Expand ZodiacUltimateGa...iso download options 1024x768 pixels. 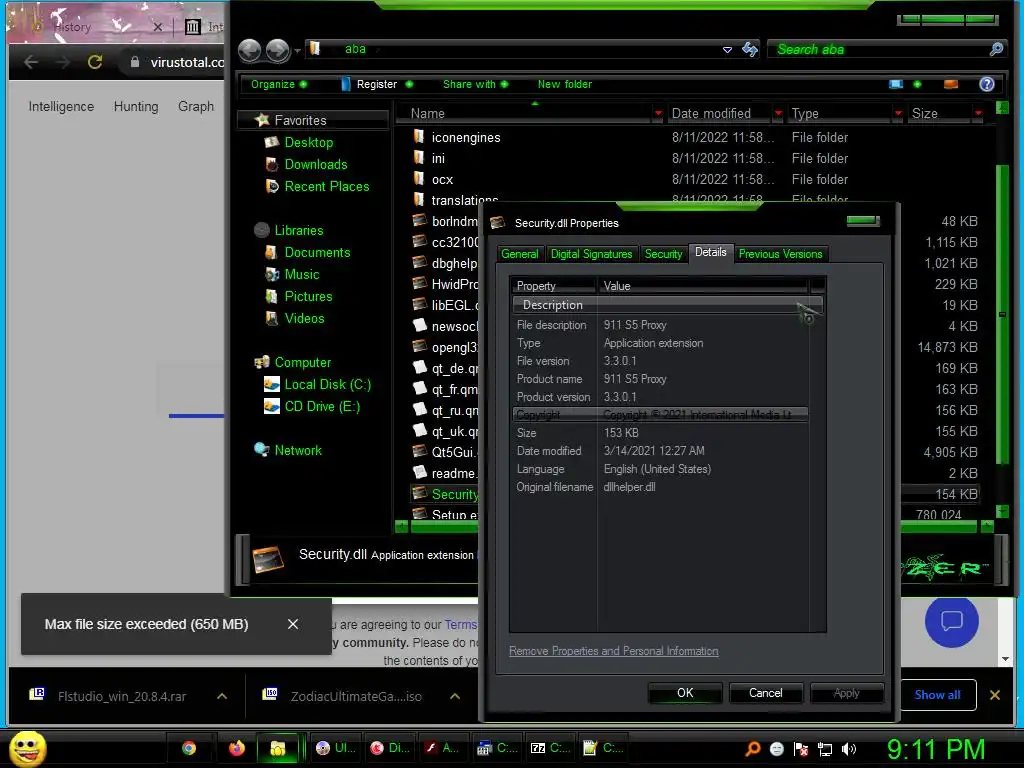click(455, 696)
